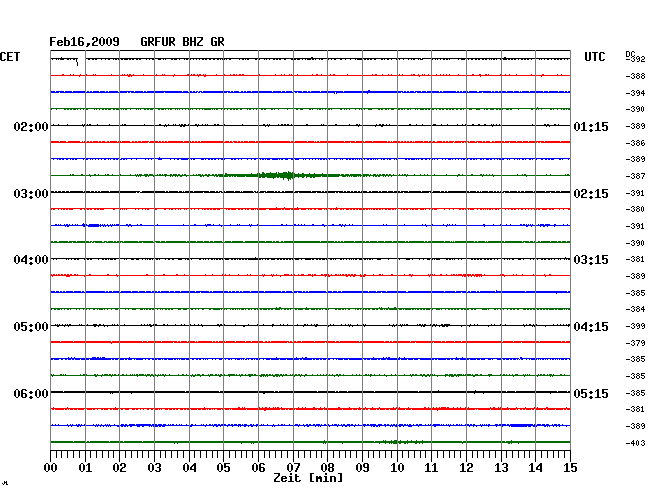Click the 15 minute axis tick label

pyautogui.click(x=570, y=468)
